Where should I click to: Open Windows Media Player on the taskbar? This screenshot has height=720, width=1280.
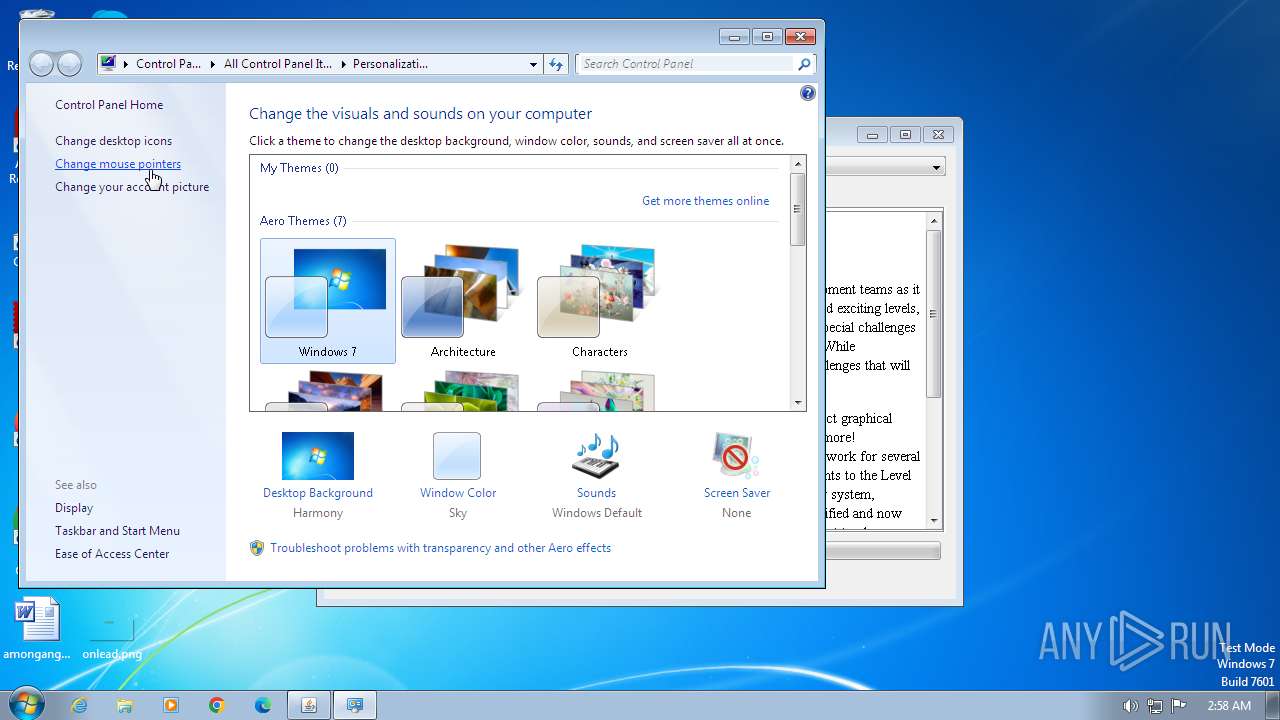(x=171, y=705)
